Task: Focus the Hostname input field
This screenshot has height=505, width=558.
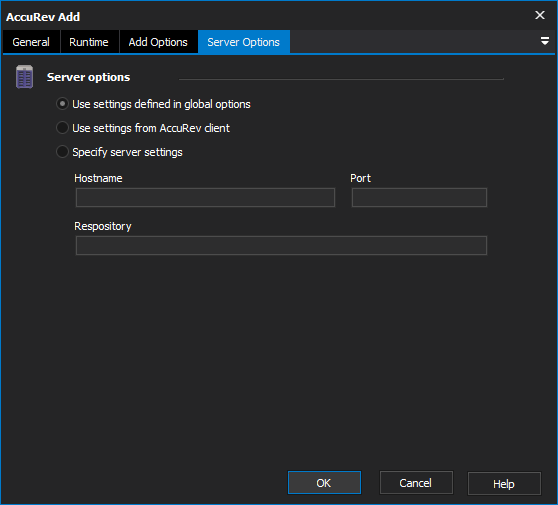Action: click(205, 198)
